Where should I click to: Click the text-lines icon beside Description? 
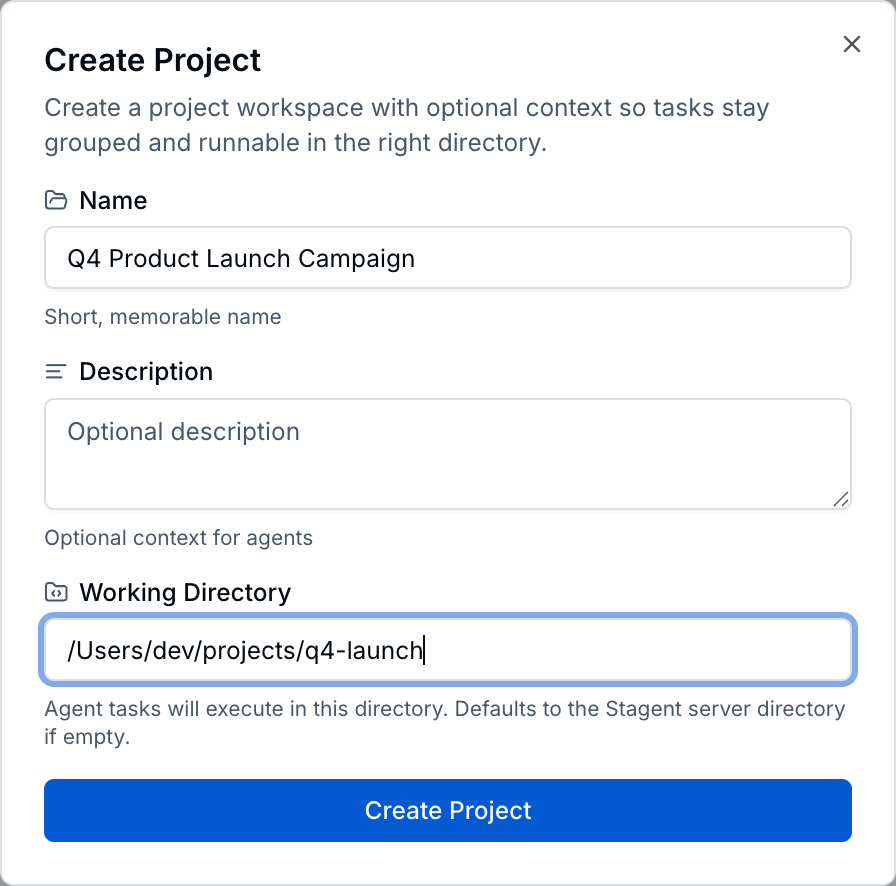pyautogui.click(x=56, y=371)
